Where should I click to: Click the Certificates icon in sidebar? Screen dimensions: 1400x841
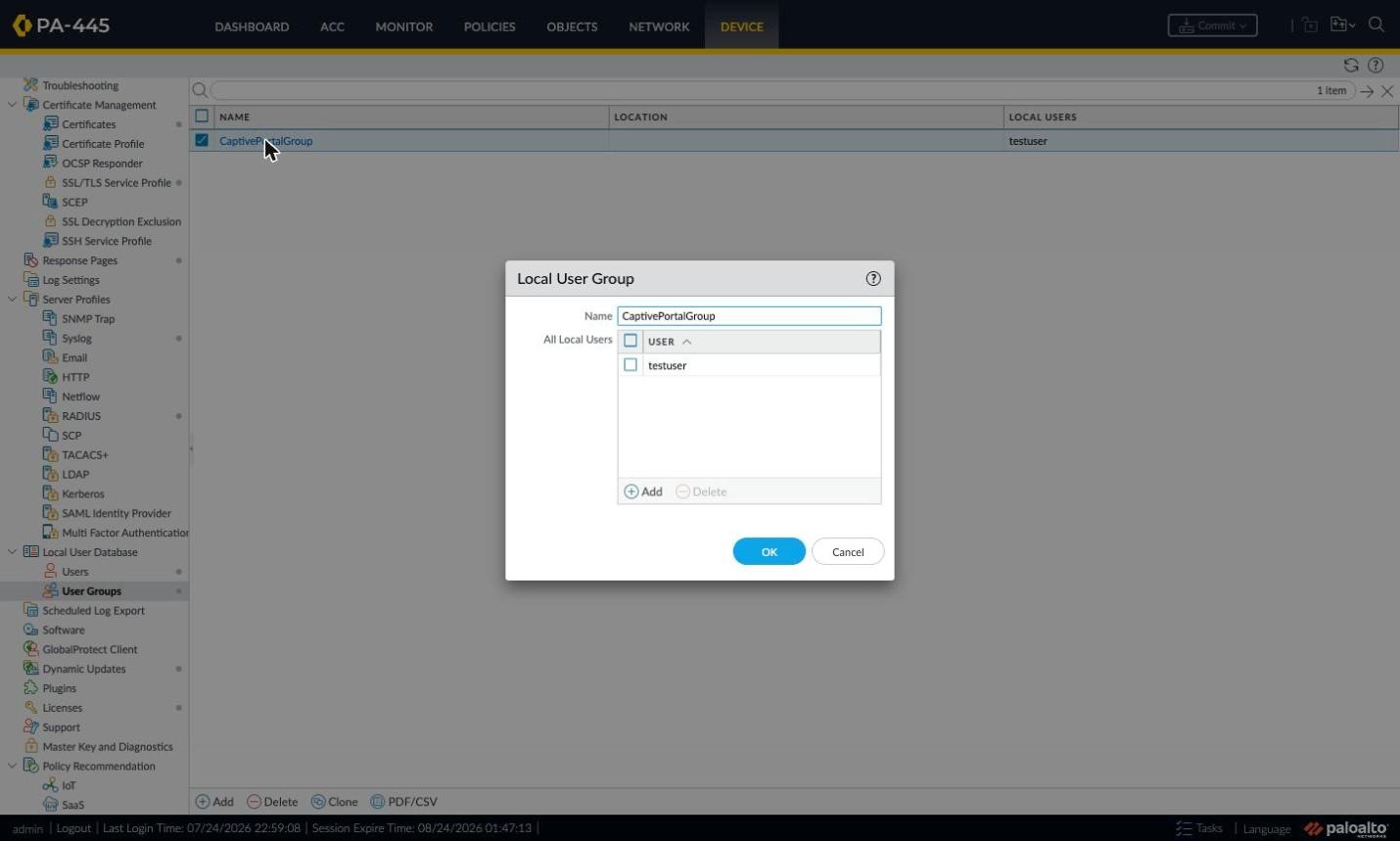click(51, 124)
